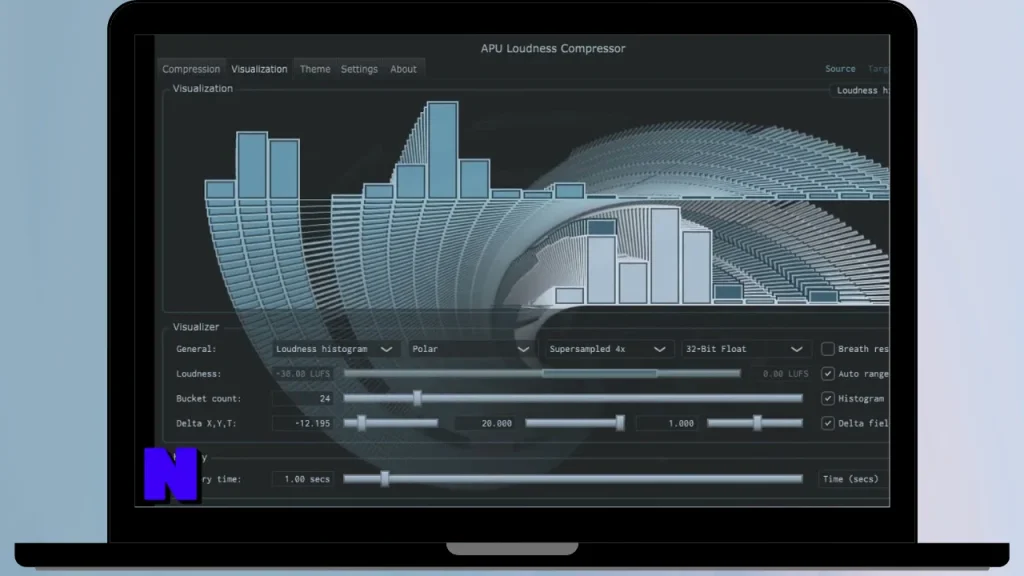Open the Theme tab
This screenshot has width=1024, height=576.
click(x=315, y=69)
